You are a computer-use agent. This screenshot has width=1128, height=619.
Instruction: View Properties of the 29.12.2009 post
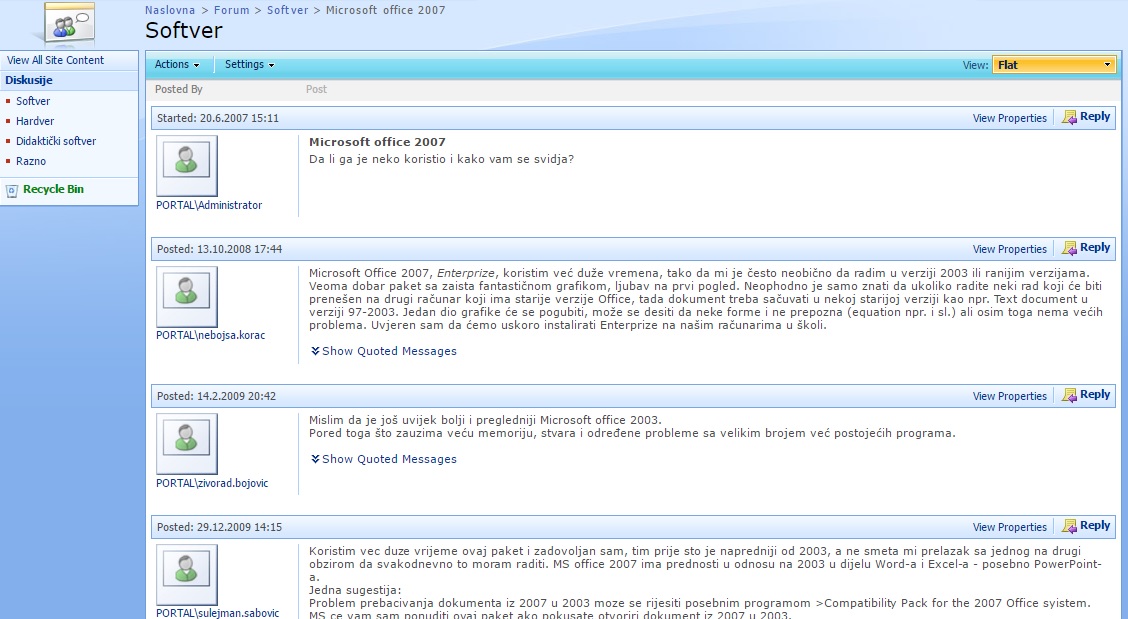point(1009,527)
